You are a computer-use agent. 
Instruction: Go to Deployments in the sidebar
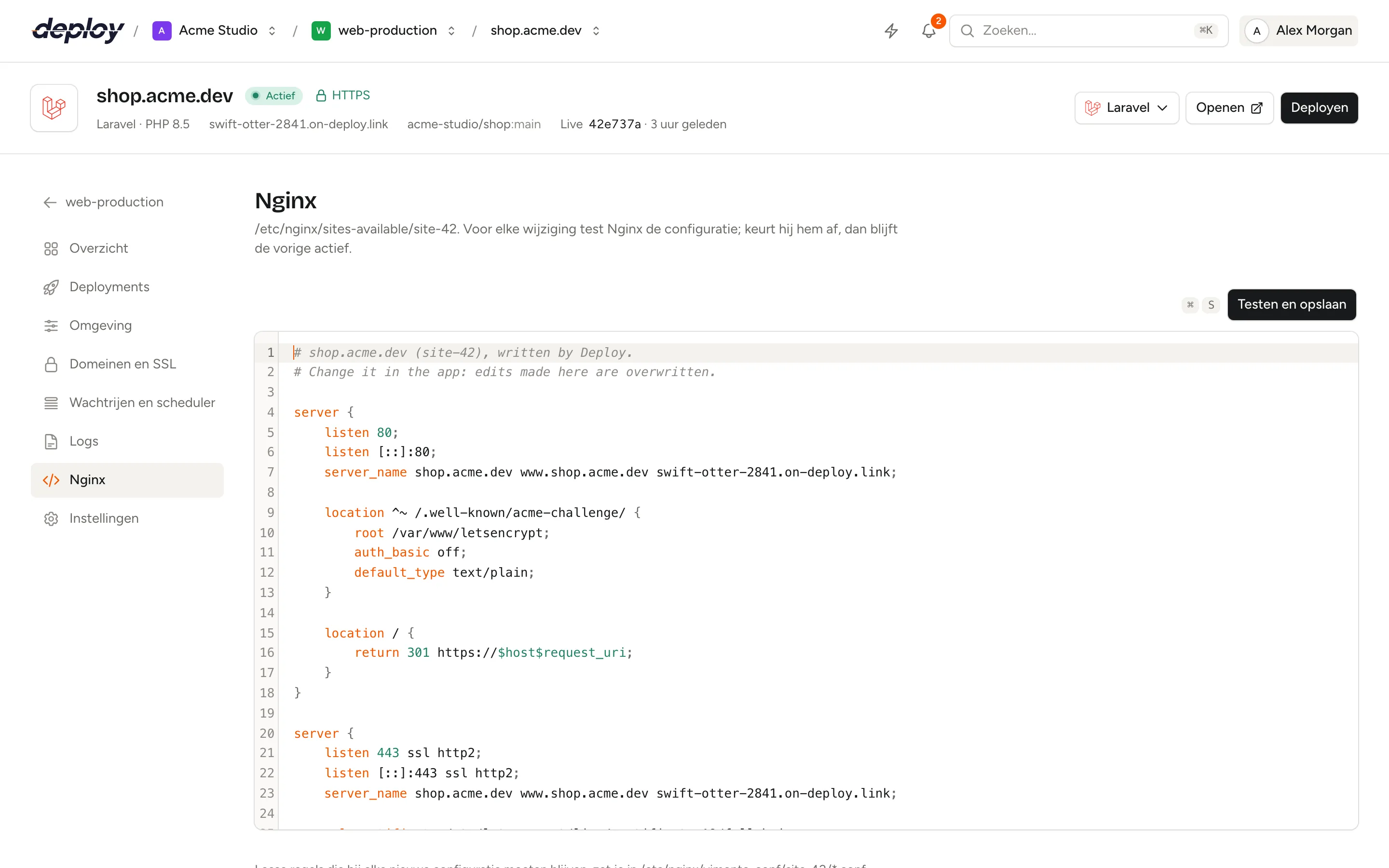pos(127,287)
